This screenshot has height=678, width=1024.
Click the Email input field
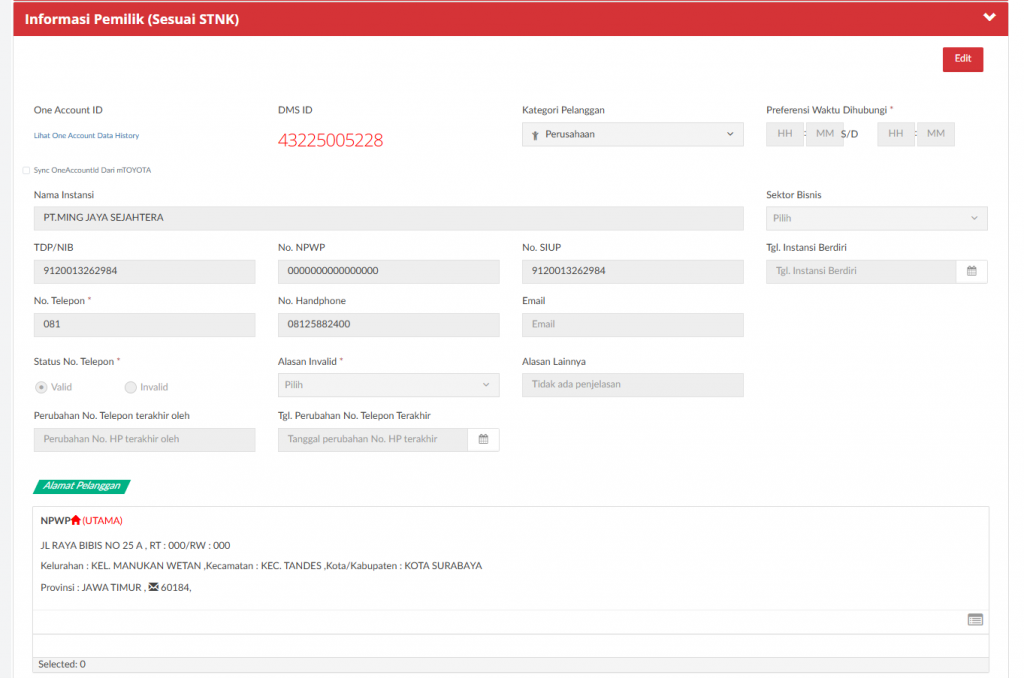coord(632,325)
